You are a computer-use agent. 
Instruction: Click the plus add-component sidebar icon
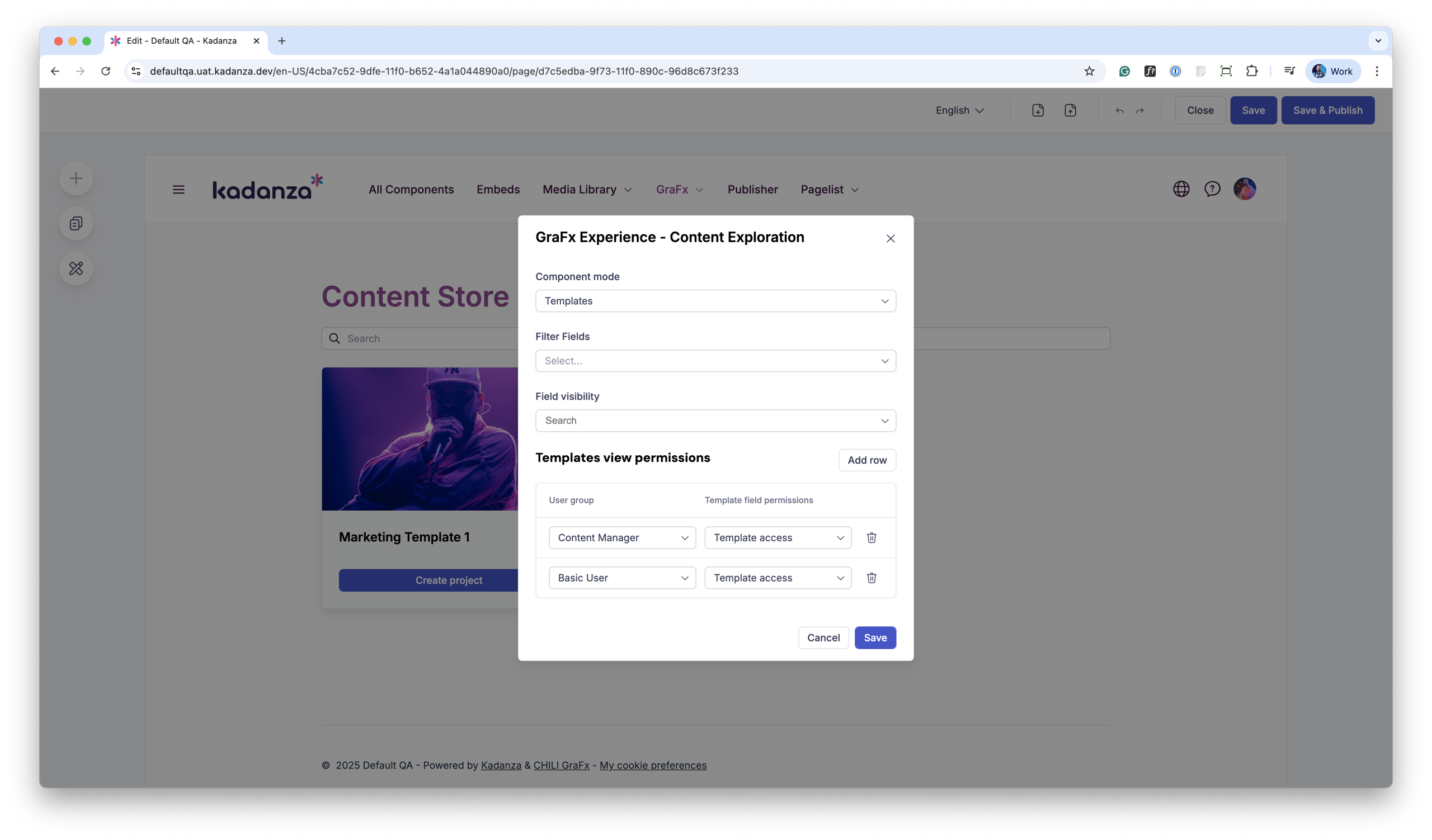pyautogui.click(x=76, y=178)
